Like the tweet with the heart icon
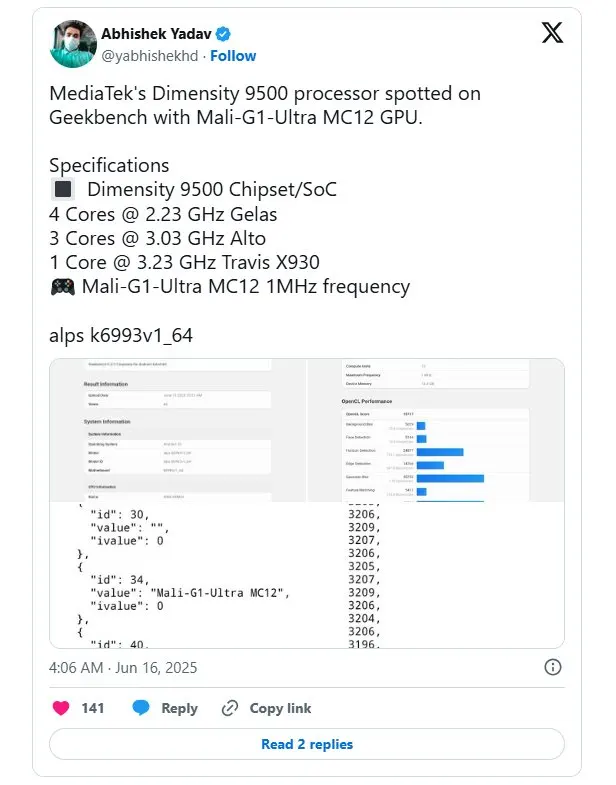Screen dimensions: 616x785 point(61,708)
